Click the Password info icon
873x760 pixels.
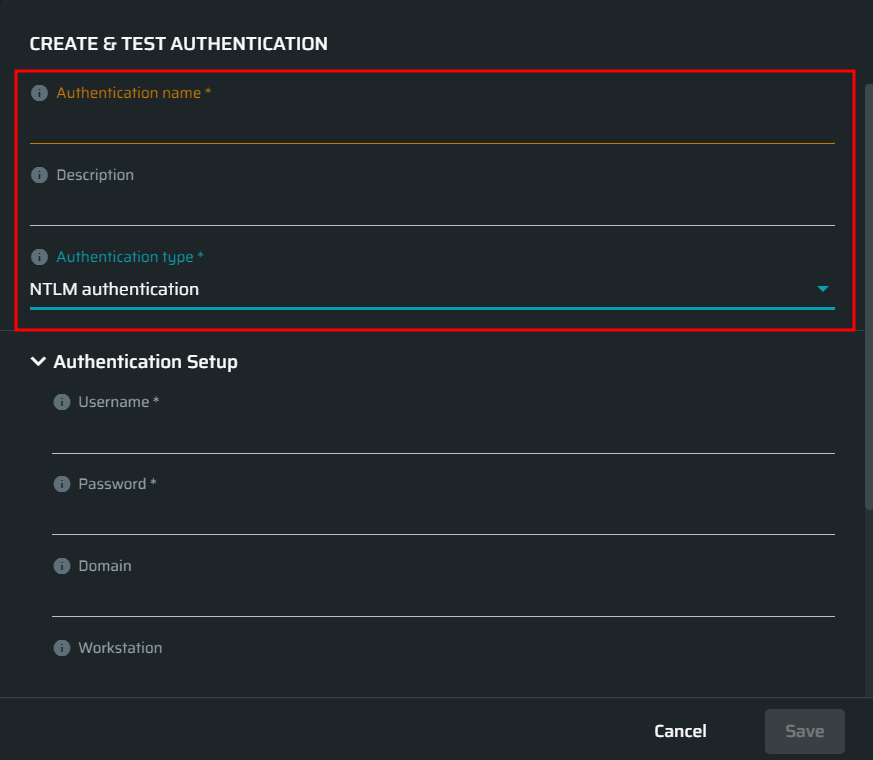click(x=62, y=484)
